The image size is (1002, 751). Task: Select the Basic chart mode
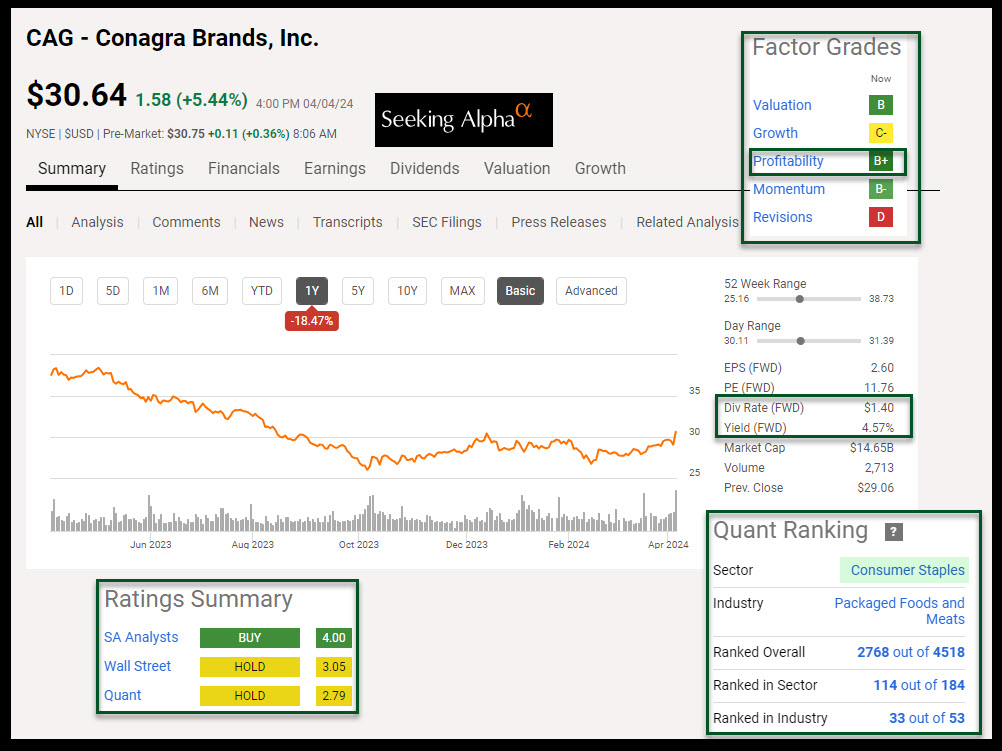click(x=520, y=291)
